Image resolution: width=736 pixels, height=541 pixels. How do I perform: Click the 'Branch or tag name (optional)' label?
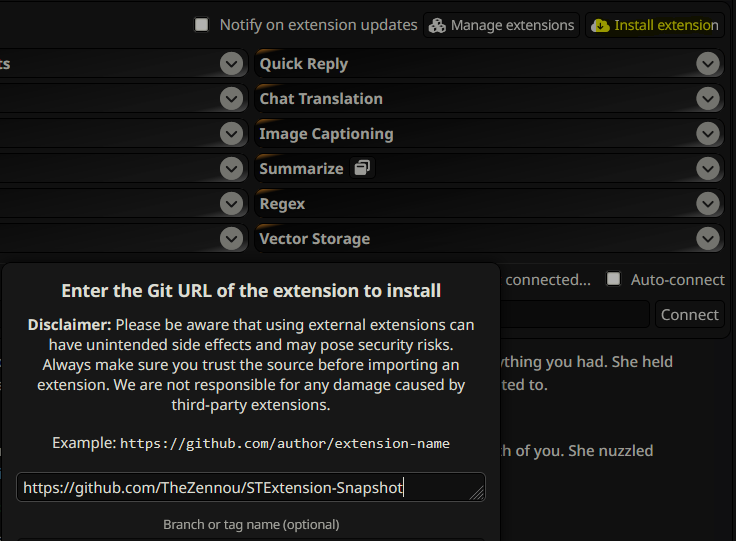pos(251,524)
